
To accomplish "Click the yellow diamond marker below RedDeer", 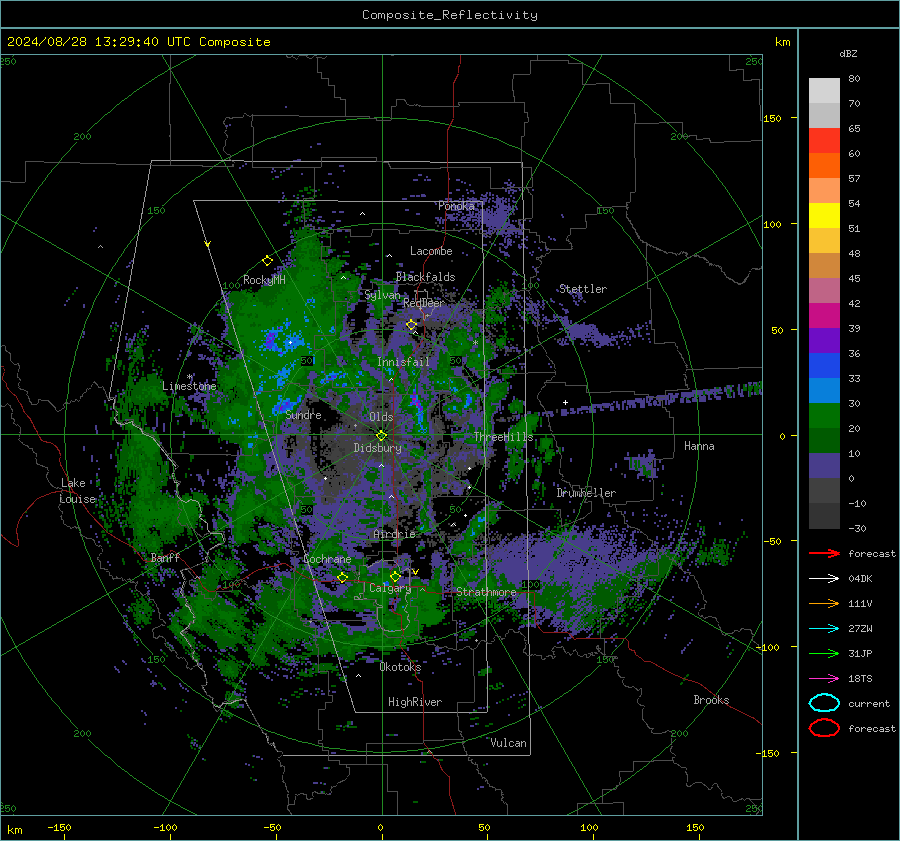I will click(x=412, y=325).
